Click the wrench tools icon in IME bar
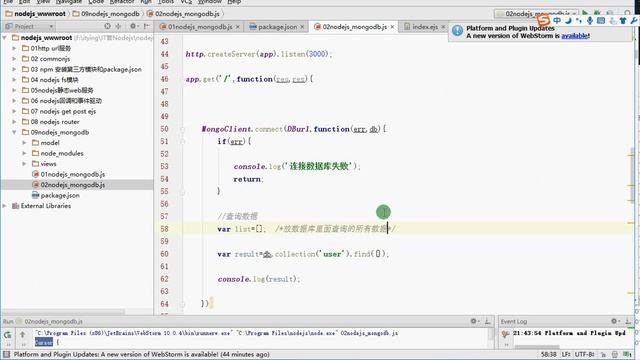 click(633, 20)
